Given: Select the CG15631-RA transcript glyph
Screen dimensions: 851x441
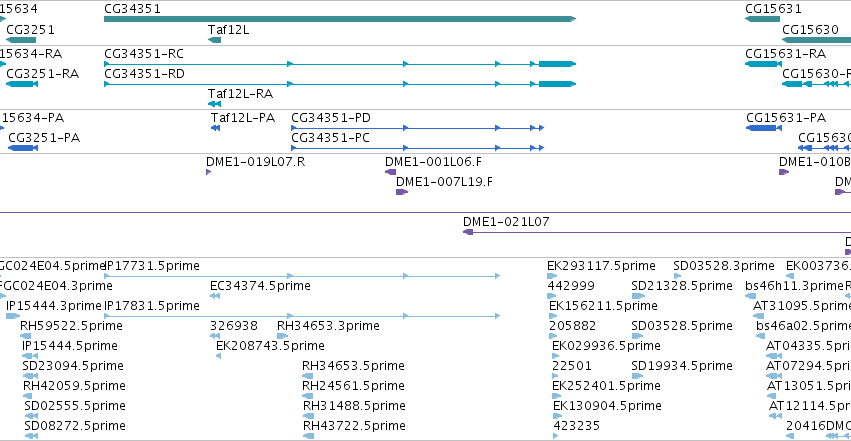Looking at the screenshot, I should 764,64.
